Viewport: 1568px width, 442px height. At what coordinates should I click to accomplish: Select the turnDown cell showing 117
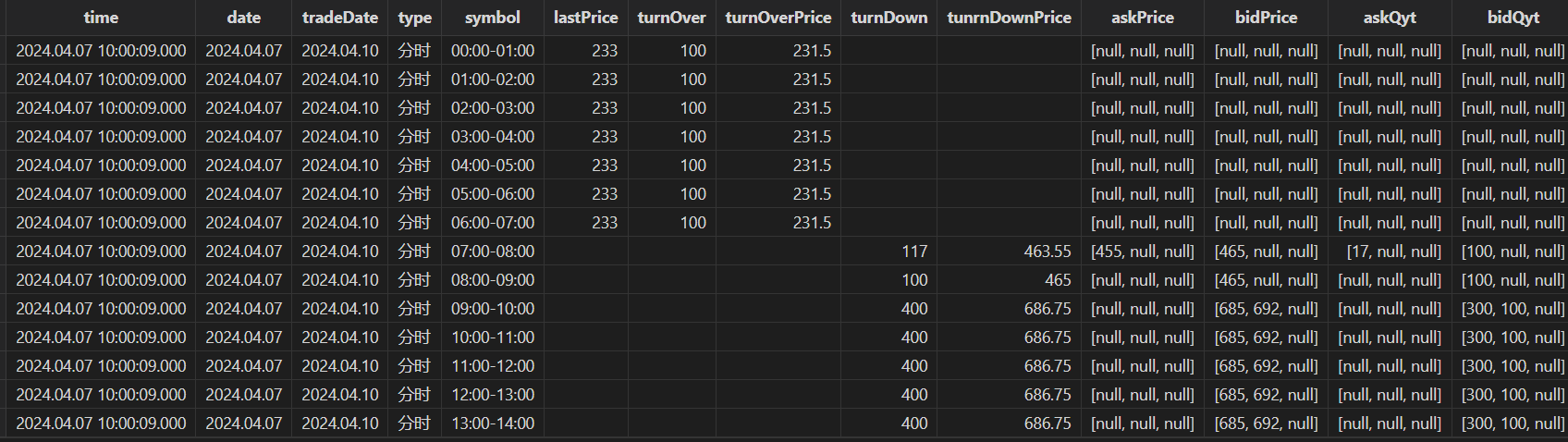click(x=913, y=252)
